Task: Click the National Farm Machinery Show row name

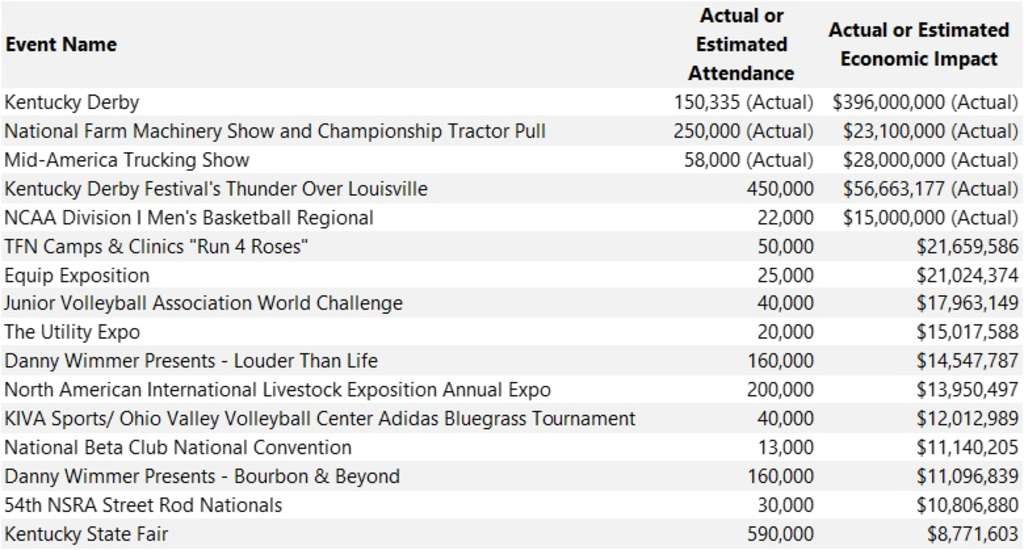Action: pyautogui.click(x=275, y=131)
